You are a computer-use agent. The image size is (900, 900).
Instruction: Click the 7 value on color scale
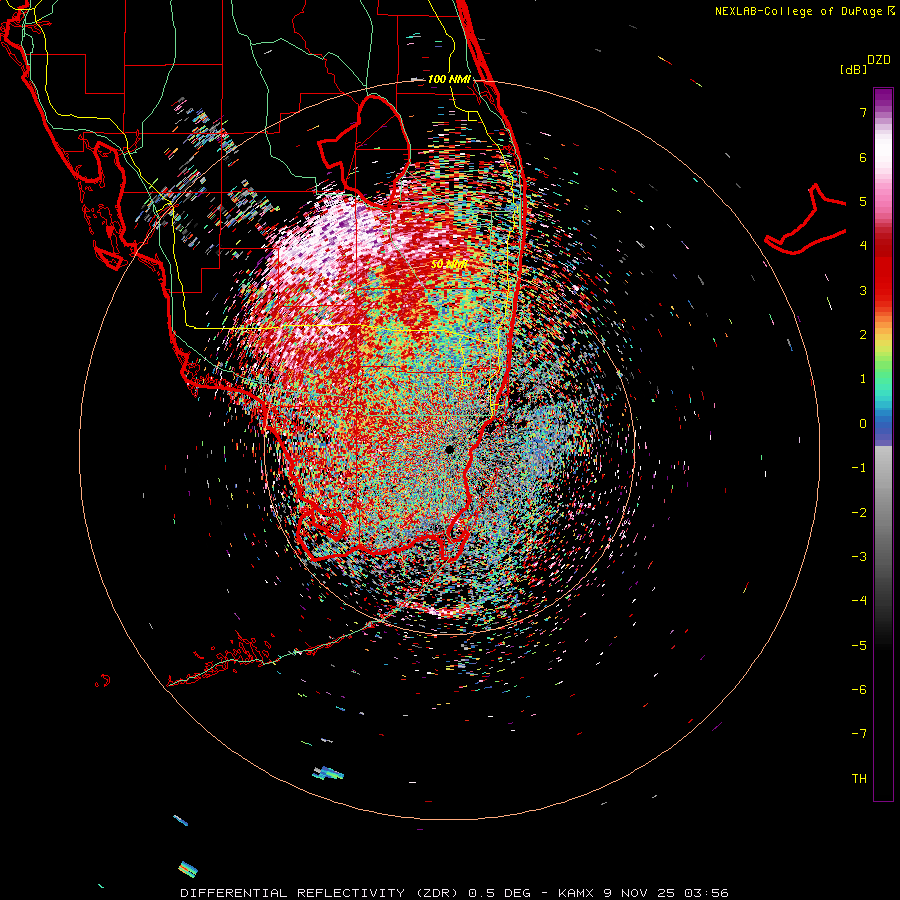[863, 112]
